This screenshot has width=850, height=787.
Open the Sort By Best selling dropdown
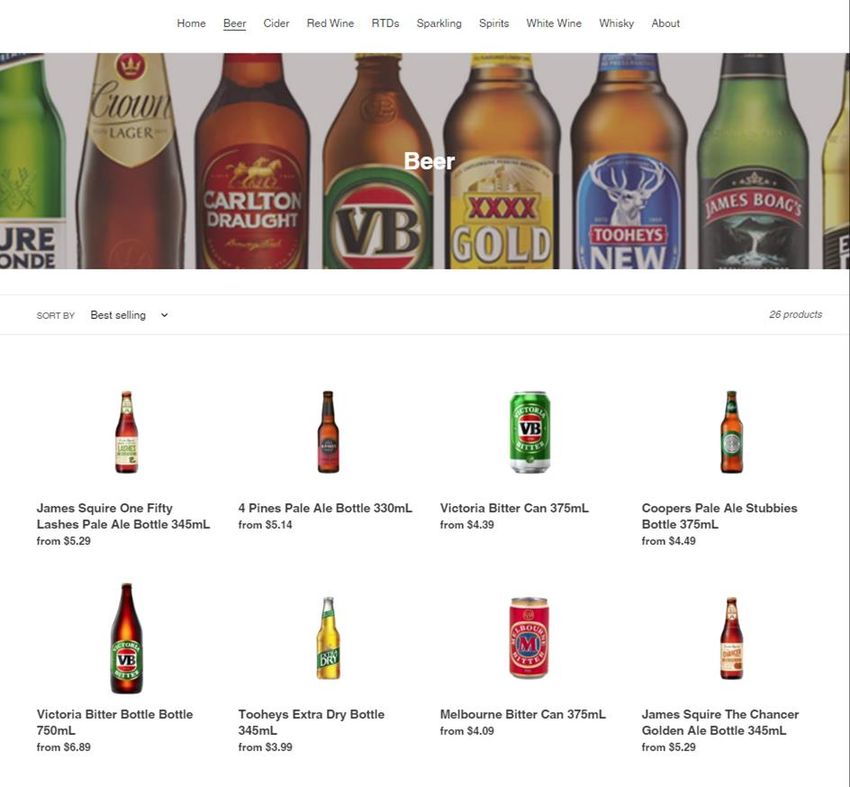click(129, 315)
